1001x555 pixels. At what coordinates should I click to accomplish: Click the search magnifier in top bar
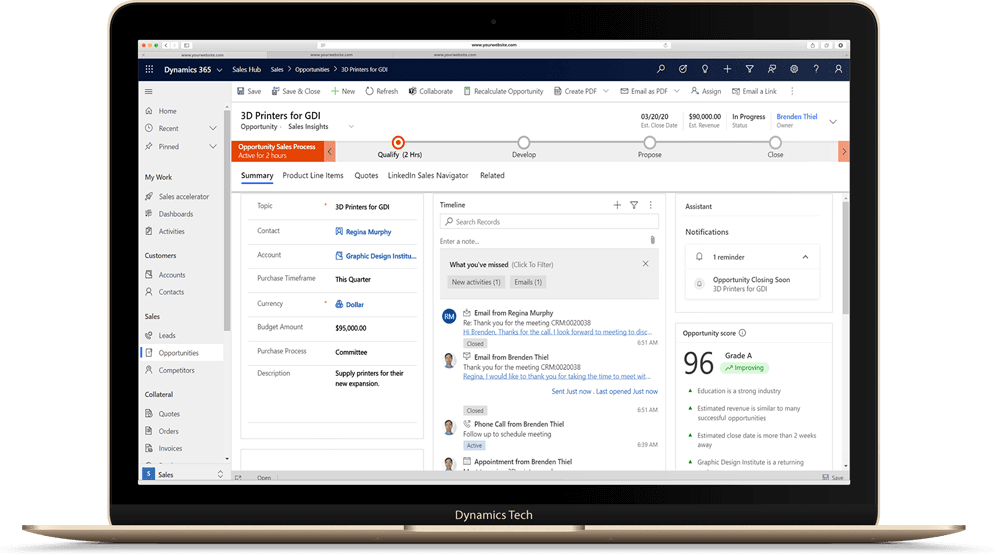click(661, 69)
